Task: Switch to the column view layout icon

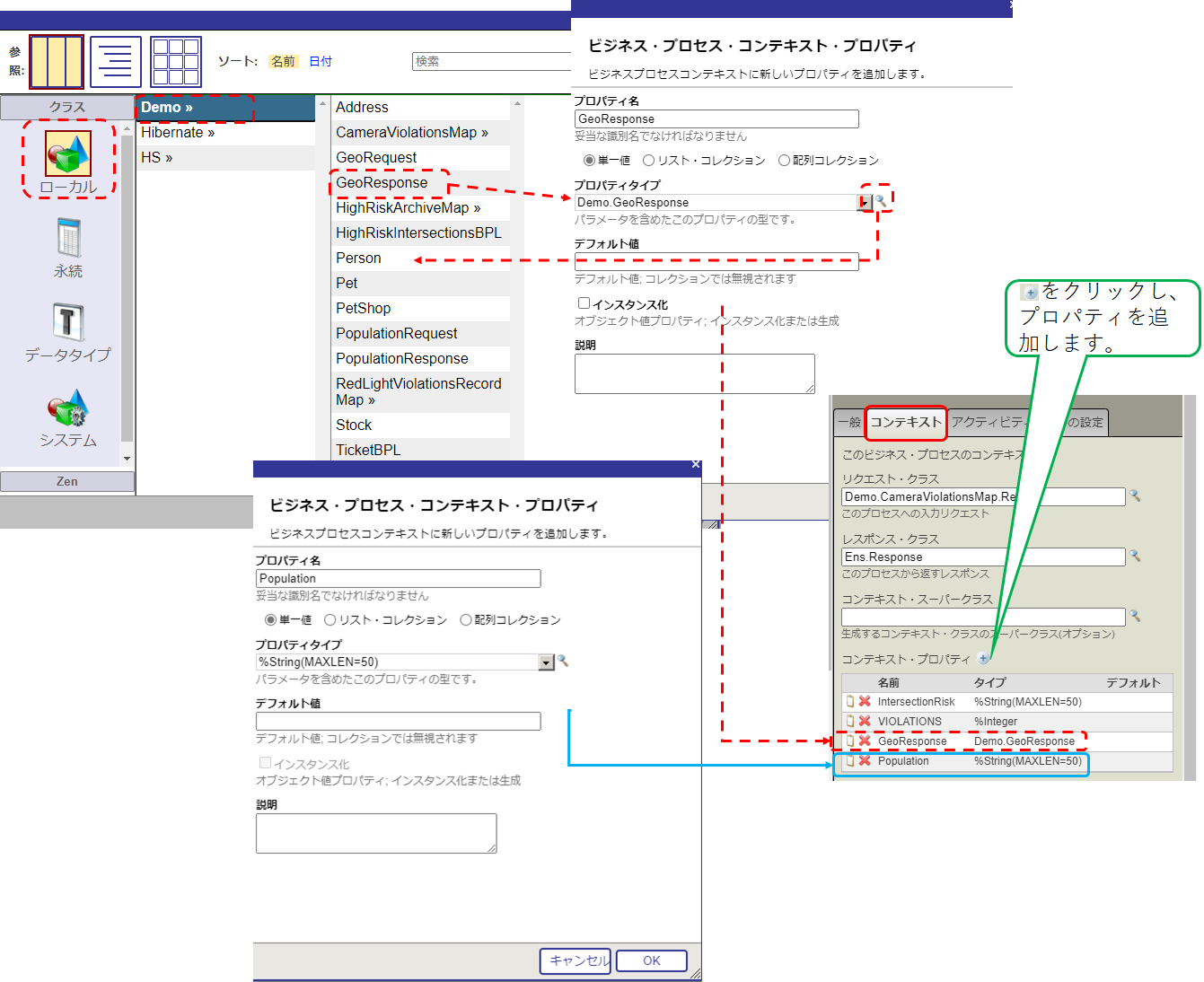Action: (57, 62)
